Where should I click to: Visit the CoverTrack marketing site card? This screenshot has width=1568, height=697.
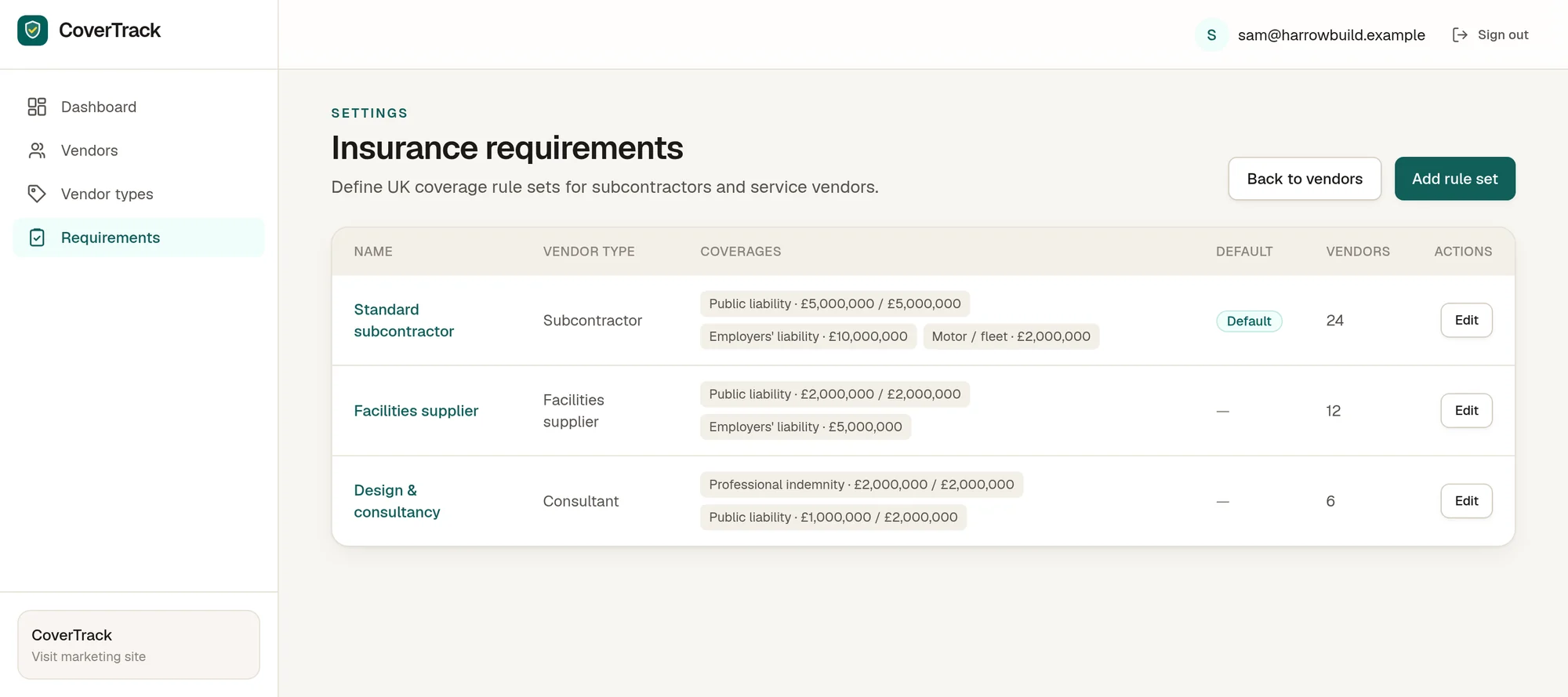point(139,644)
